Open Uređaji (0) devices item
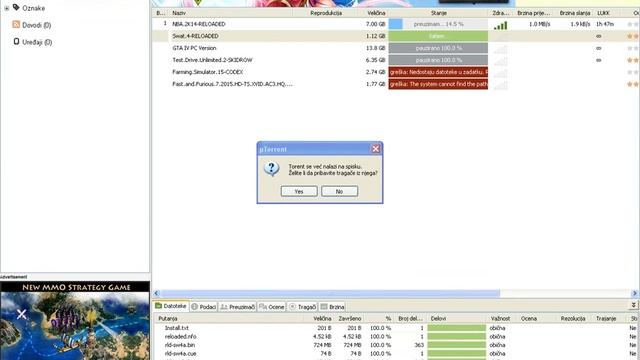The height and width of the screenshot is (360, 640). [37, 42]
